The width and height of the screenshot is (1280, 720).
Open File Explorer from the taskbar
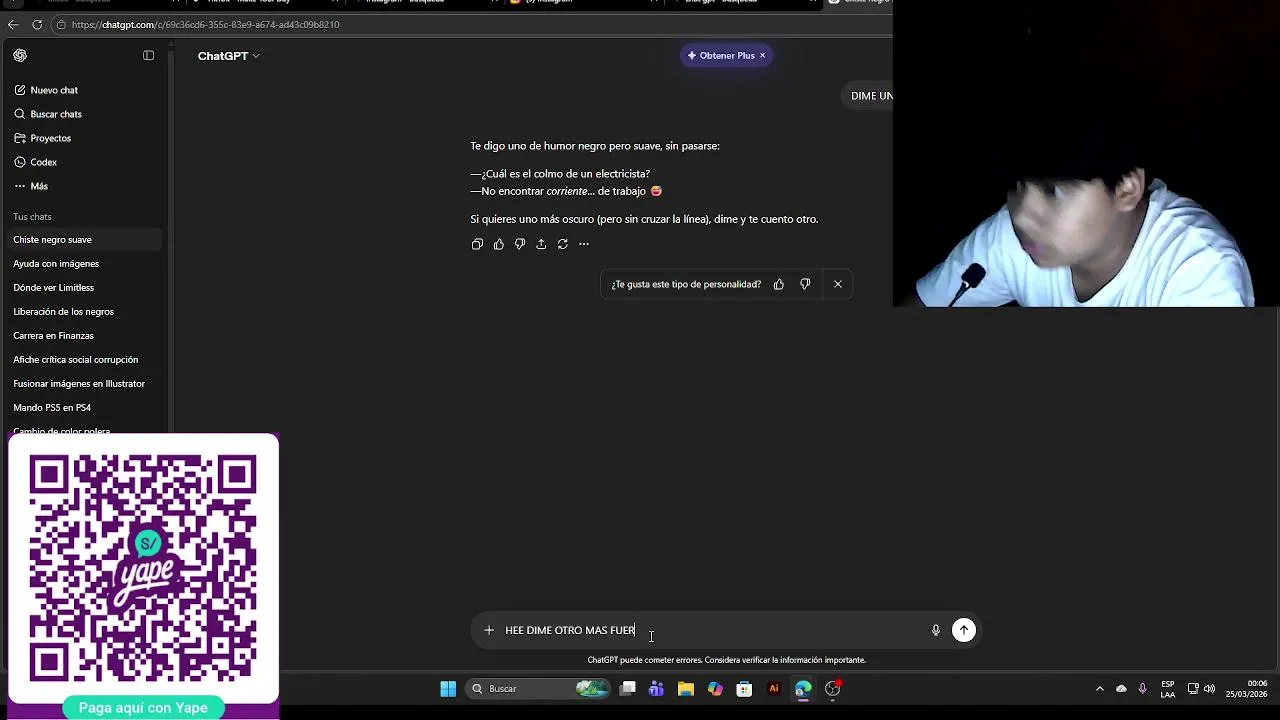685,688
